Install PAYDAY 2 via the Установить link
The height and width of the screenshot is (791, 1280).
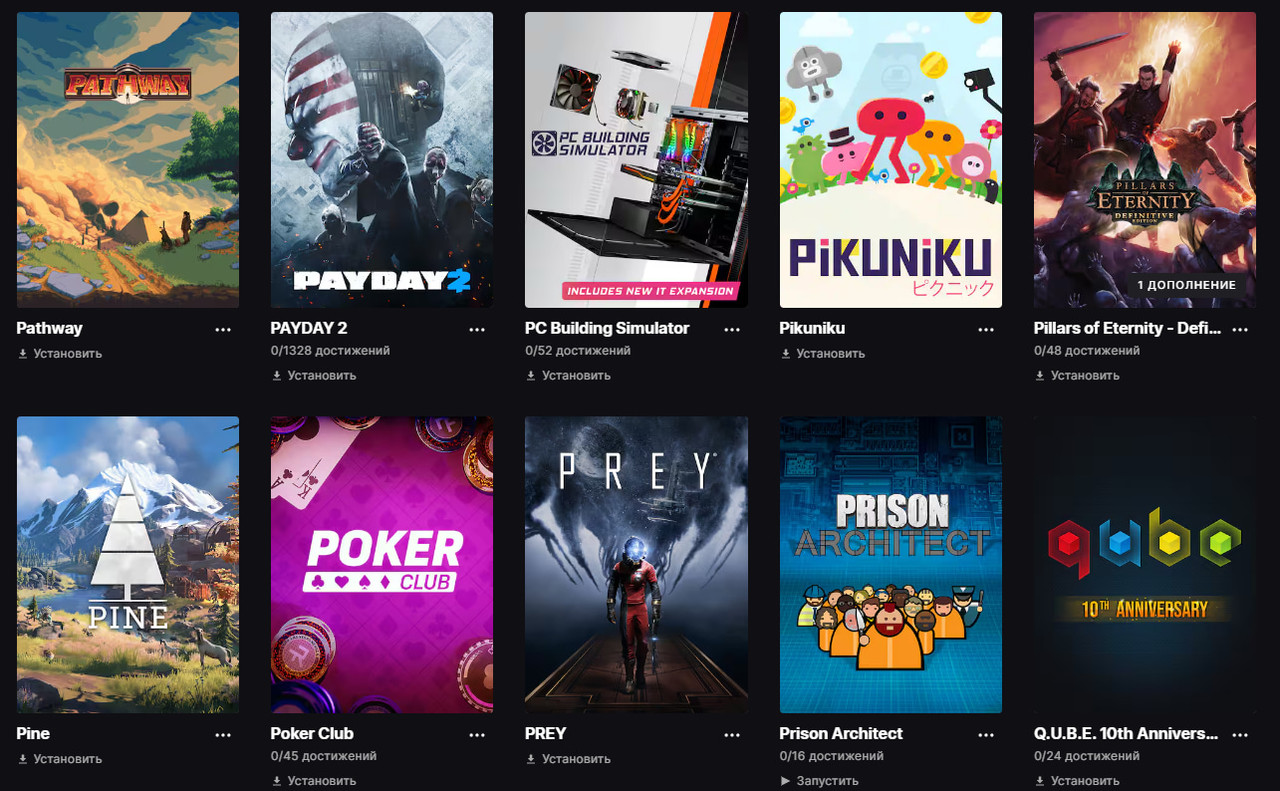314,375
